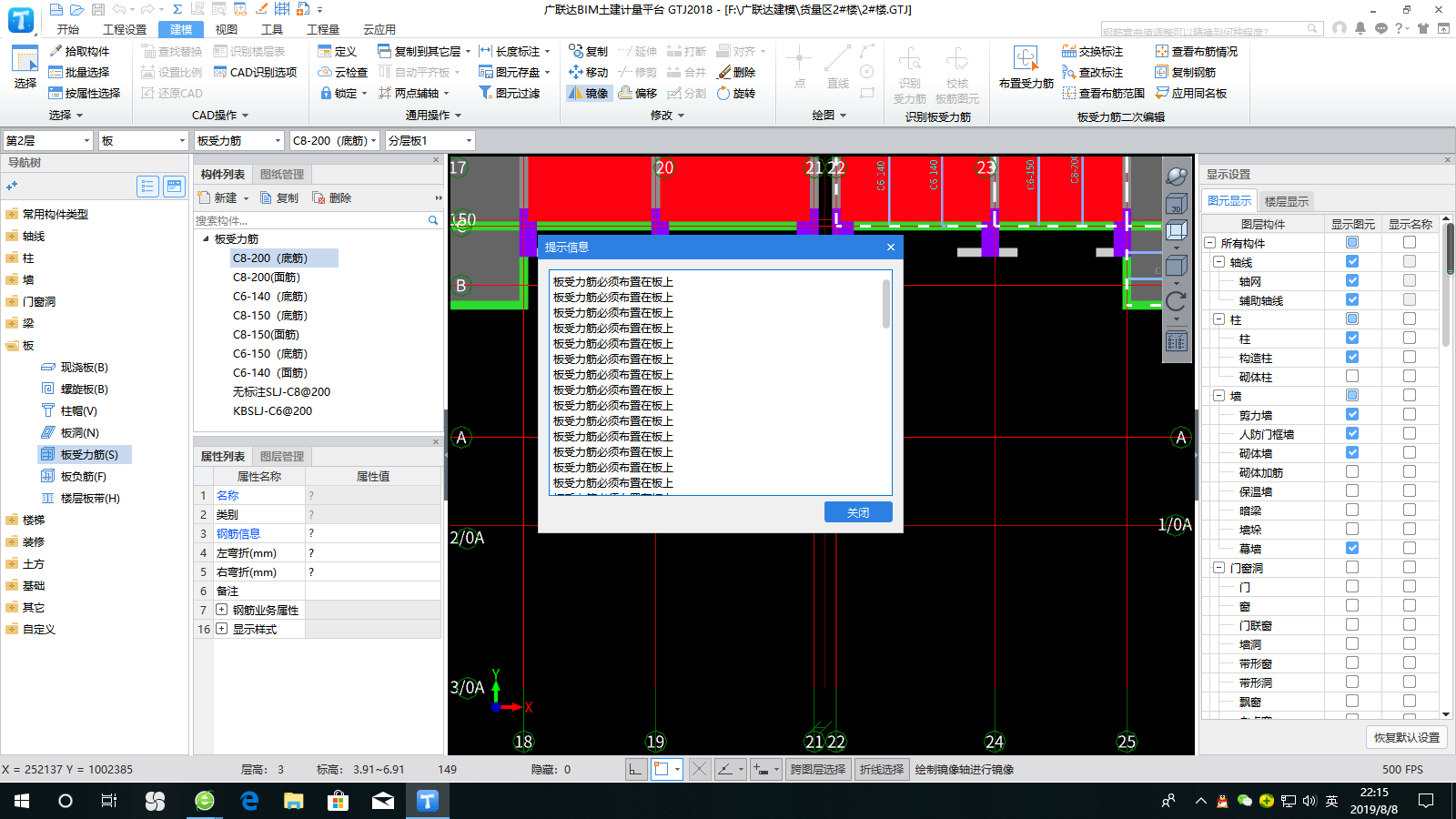The height and width of the screenshot is (819, 1456).
Task: Click the rotate view icon in canvas toolbar
Action: point(1177,301)
